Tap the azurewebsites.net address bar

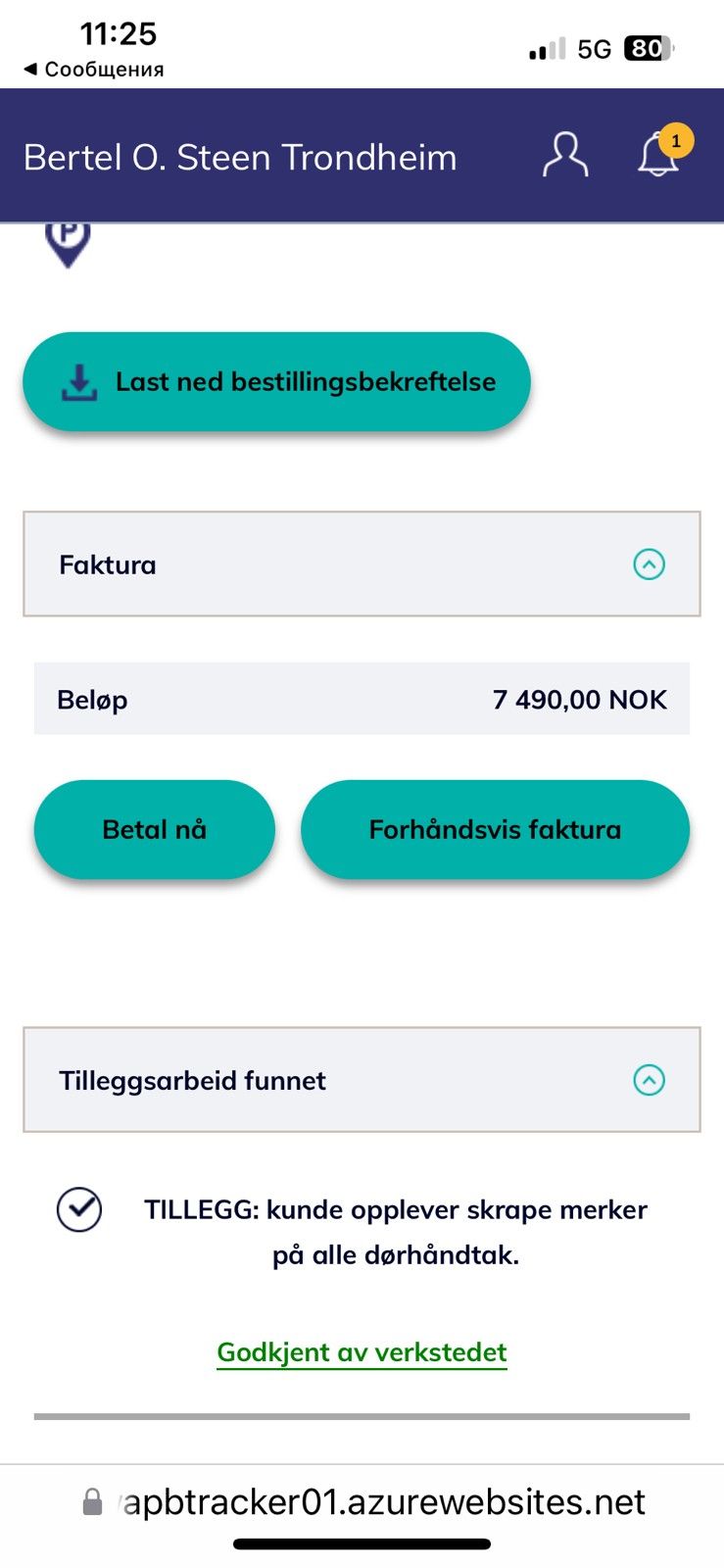click(363, 1501)
